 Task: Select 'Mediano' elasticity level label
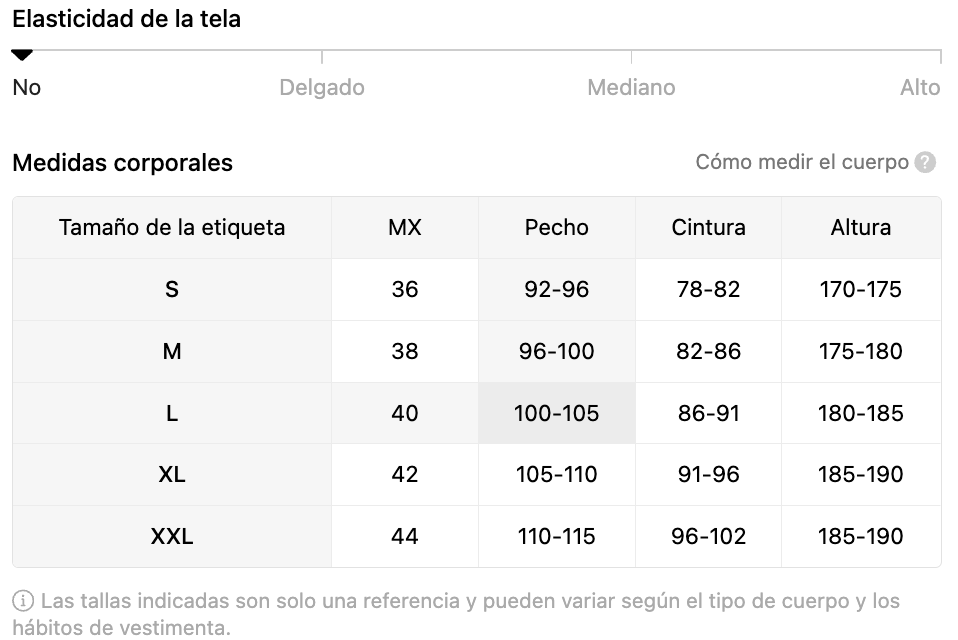(631, 88)
